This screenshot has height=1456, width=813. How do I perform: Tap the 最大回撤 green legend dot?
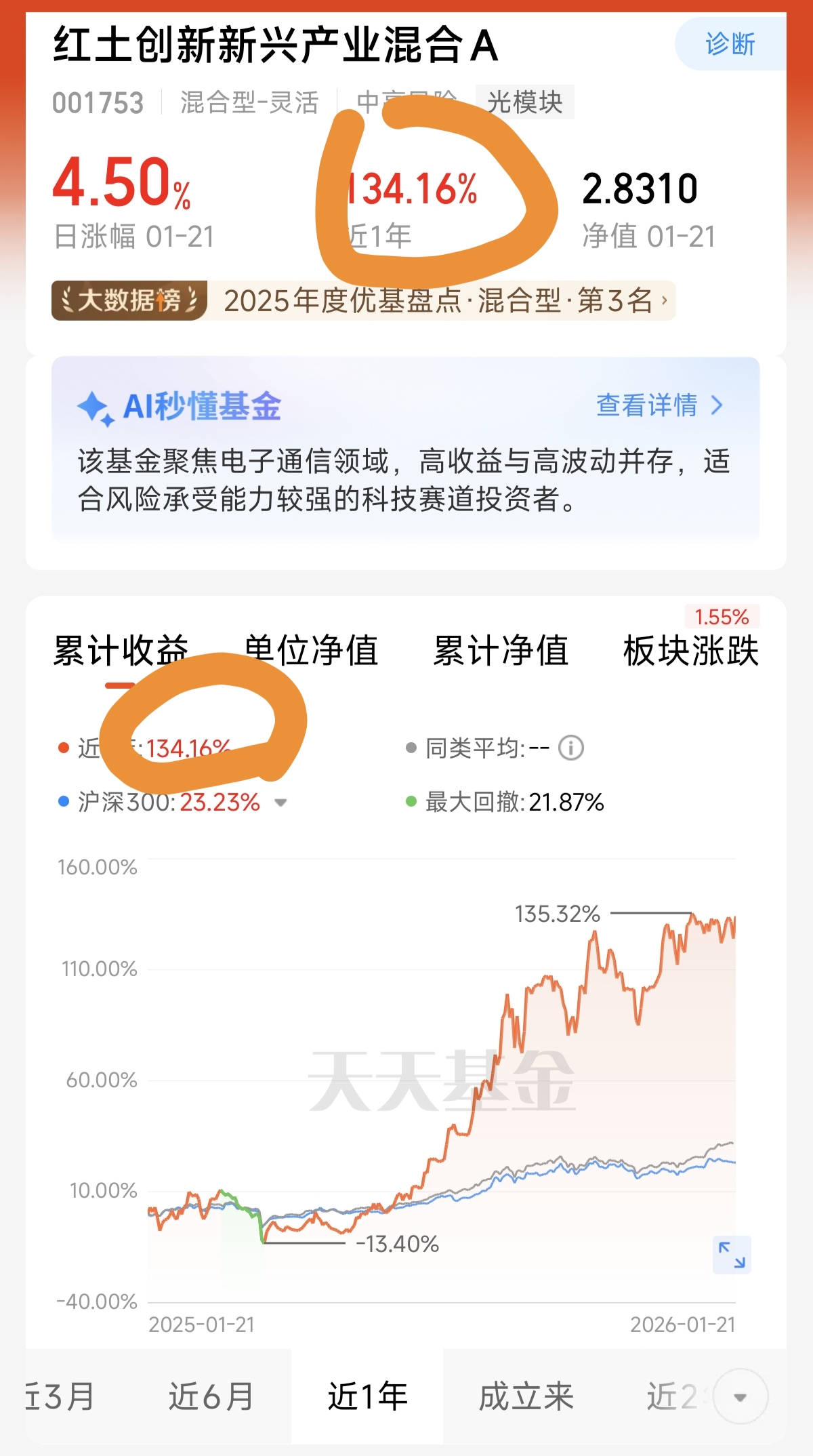[411, 802]
